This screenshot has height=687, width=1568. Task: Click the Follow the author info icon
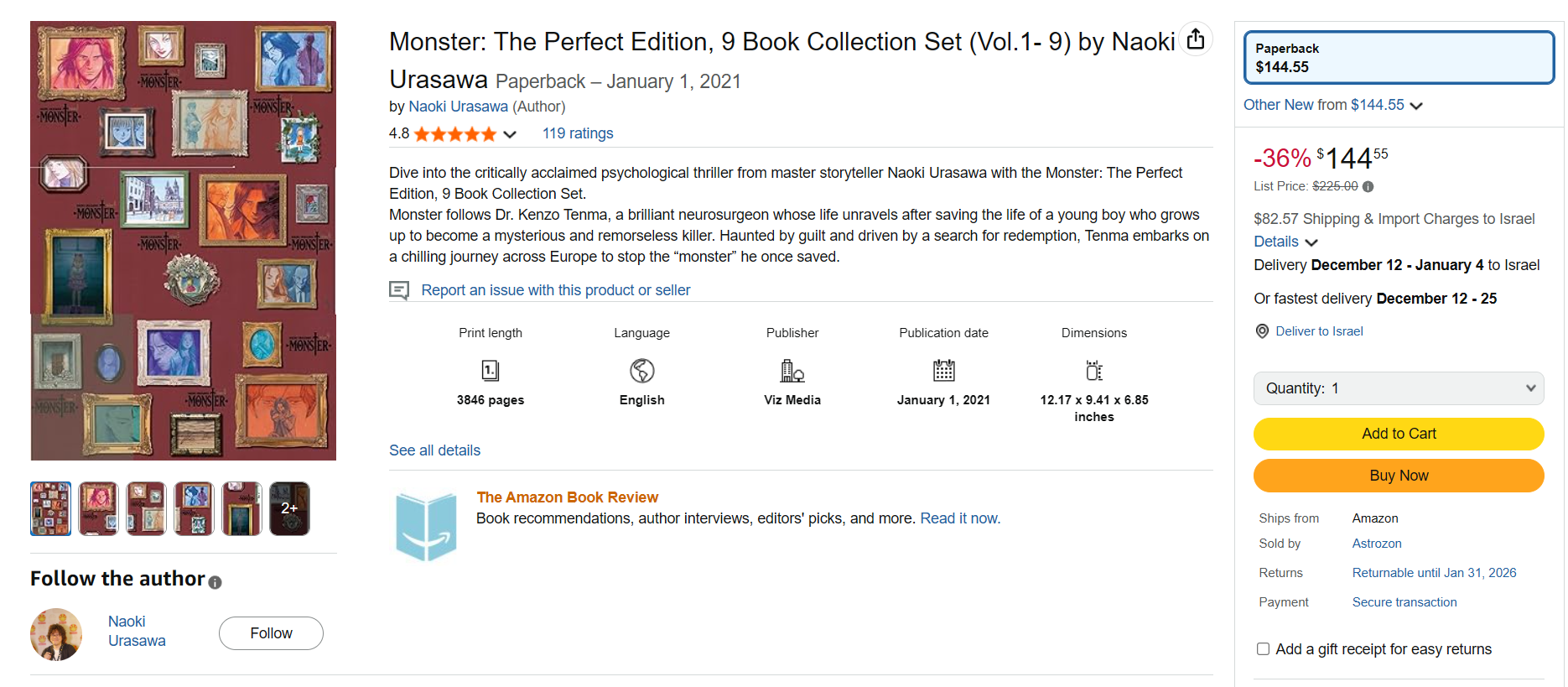point(215,582)
